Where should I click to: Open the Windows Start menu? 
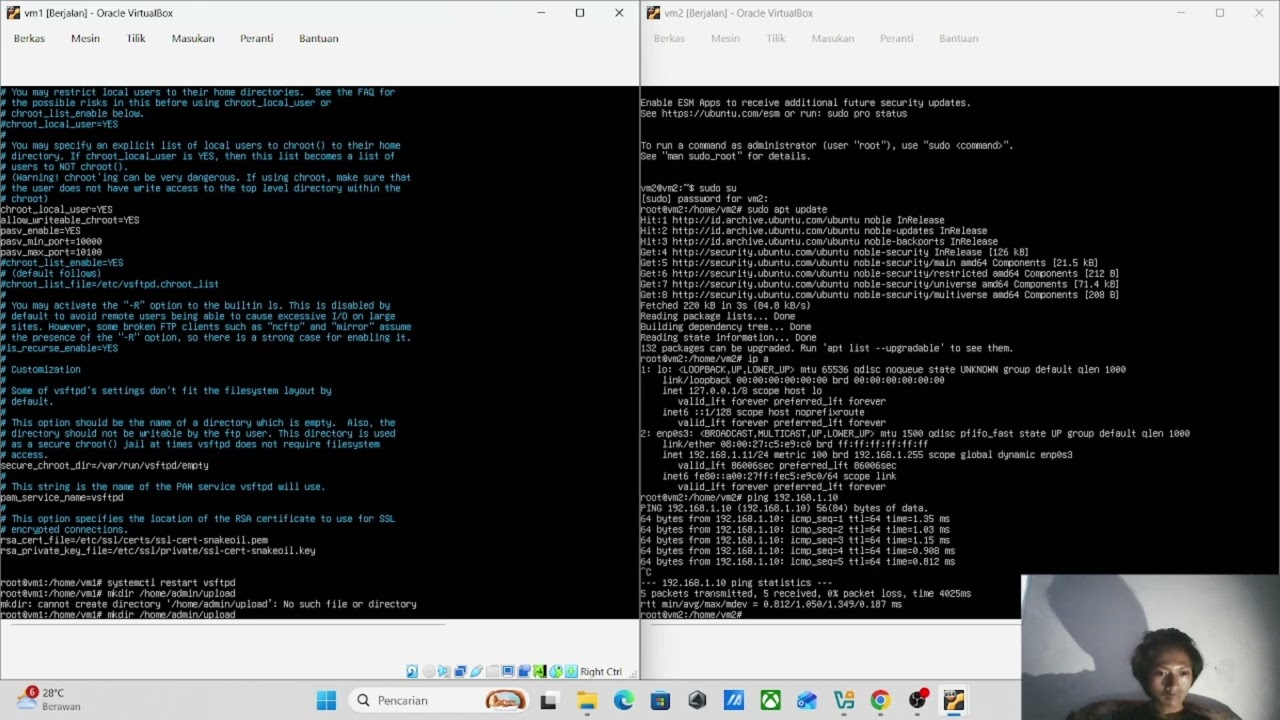point(326,700)
